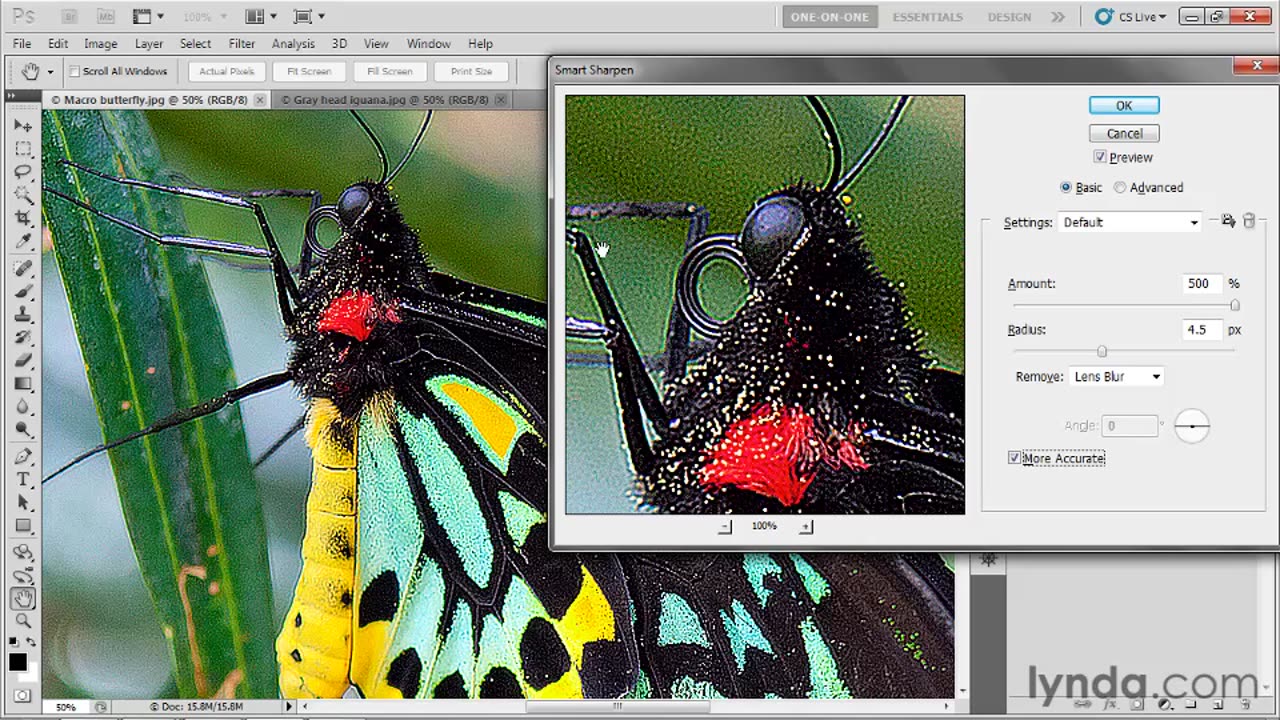Zoom in the Smart Sharpen preview

806,526
